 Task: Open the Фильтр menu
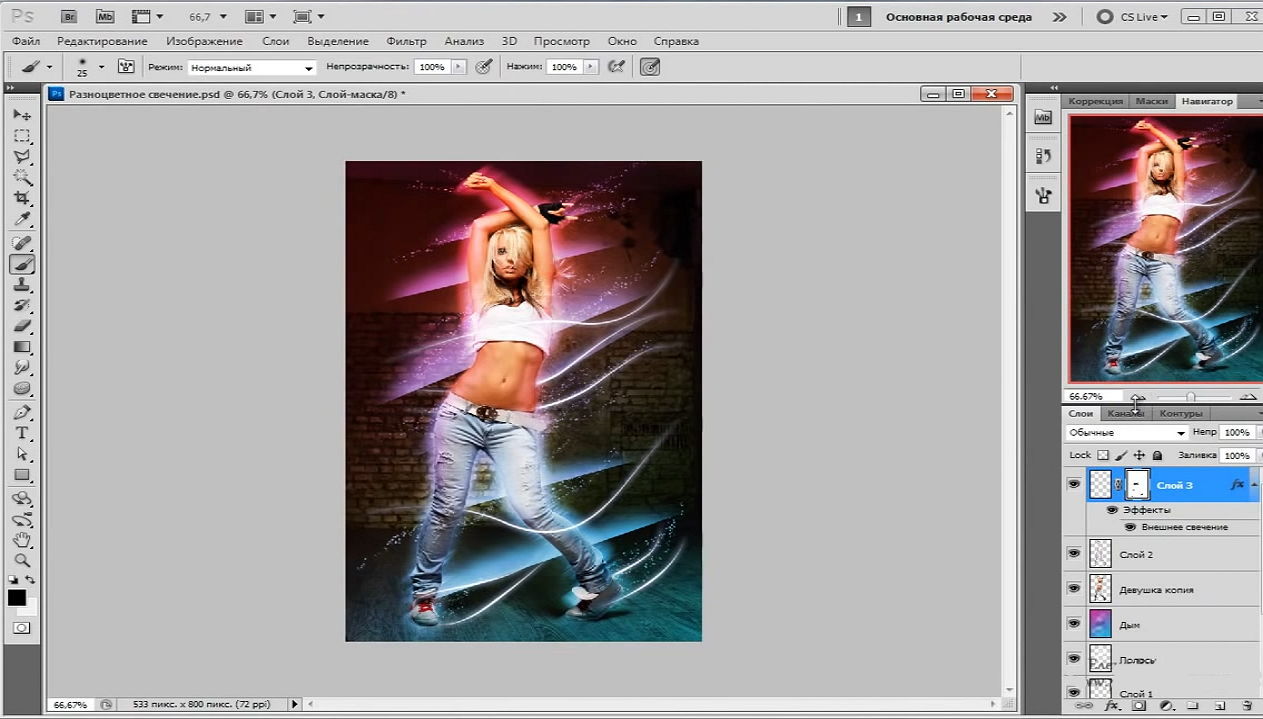pos(406,41)
